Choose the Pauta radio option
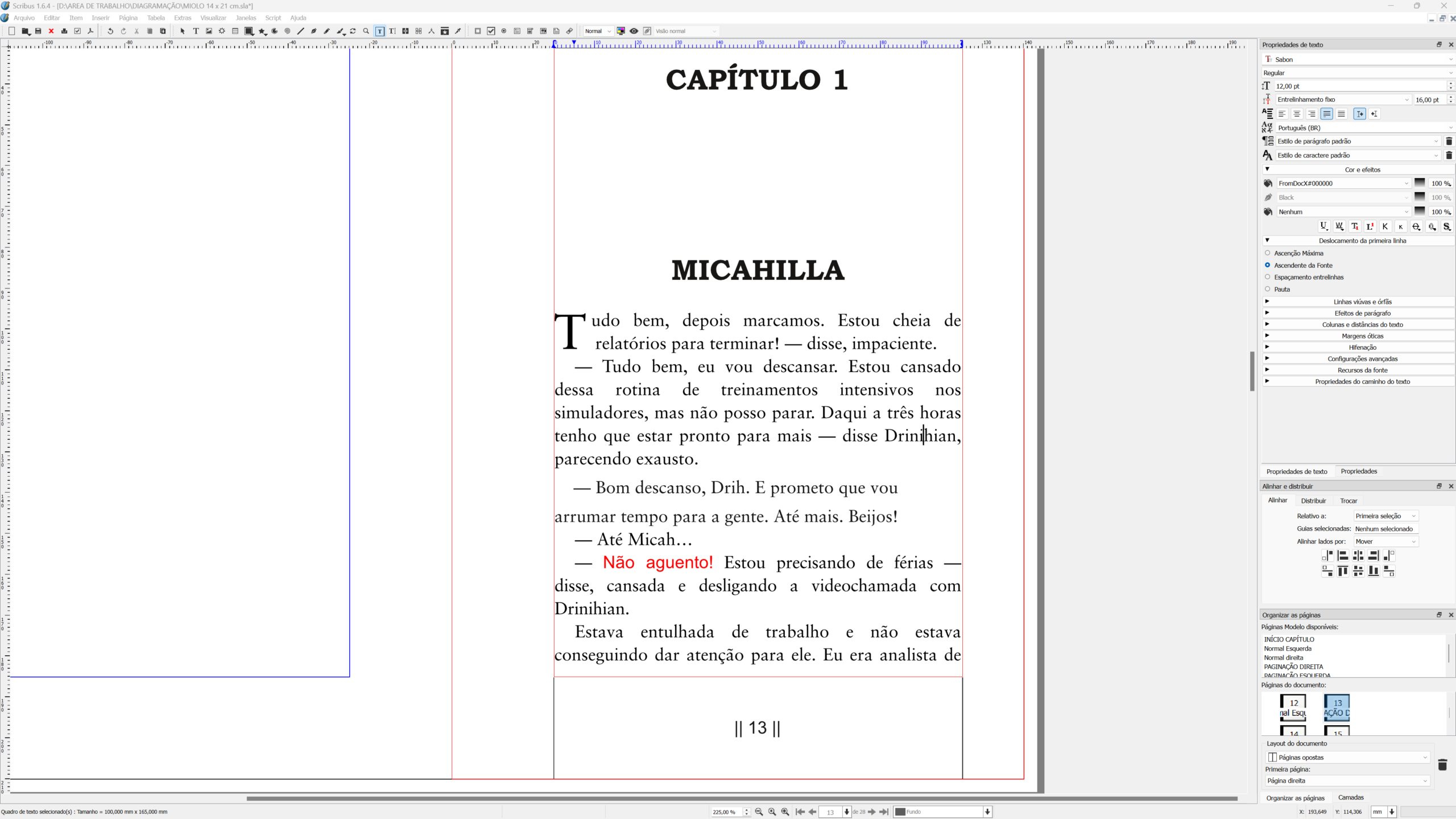The image size is (1456, 819). coord(1267,289)
